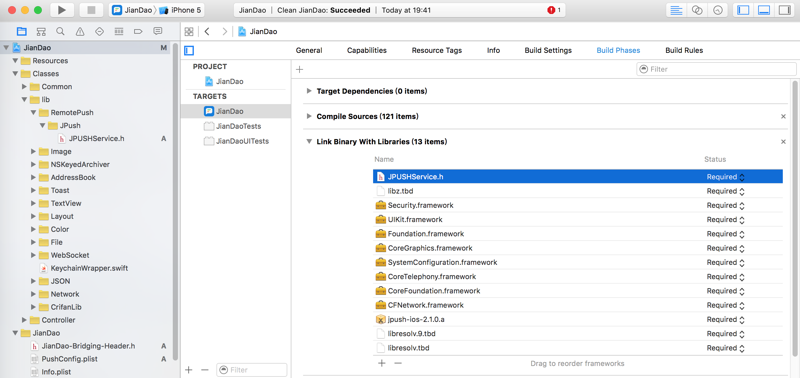Stop the running task in toolbar

[x=91, y=10]
